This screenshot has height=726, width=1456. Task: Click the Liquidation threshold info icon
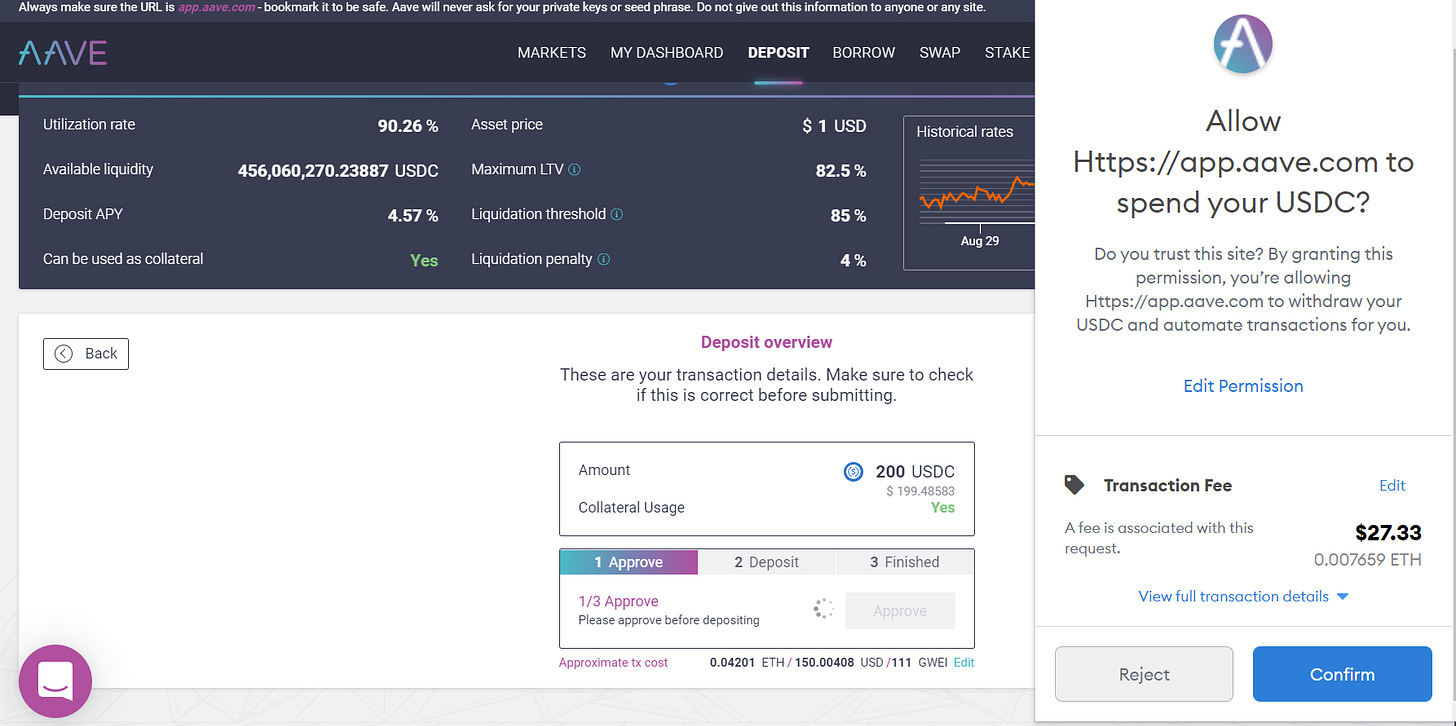point(617,214)
